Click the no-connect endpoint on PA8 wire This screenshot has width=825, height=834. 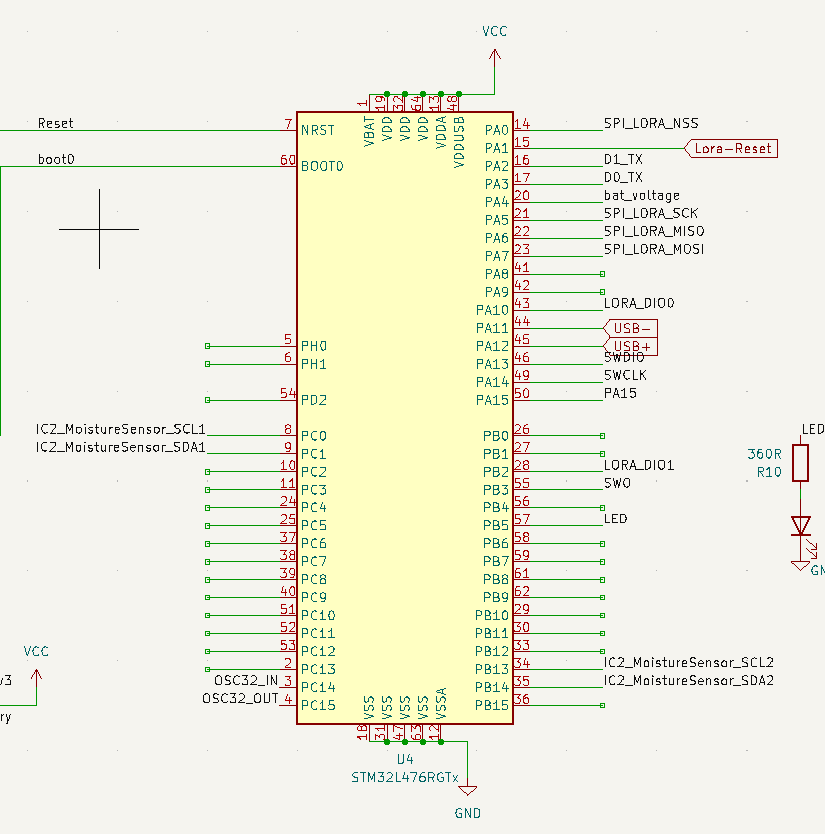pos(603,274)
